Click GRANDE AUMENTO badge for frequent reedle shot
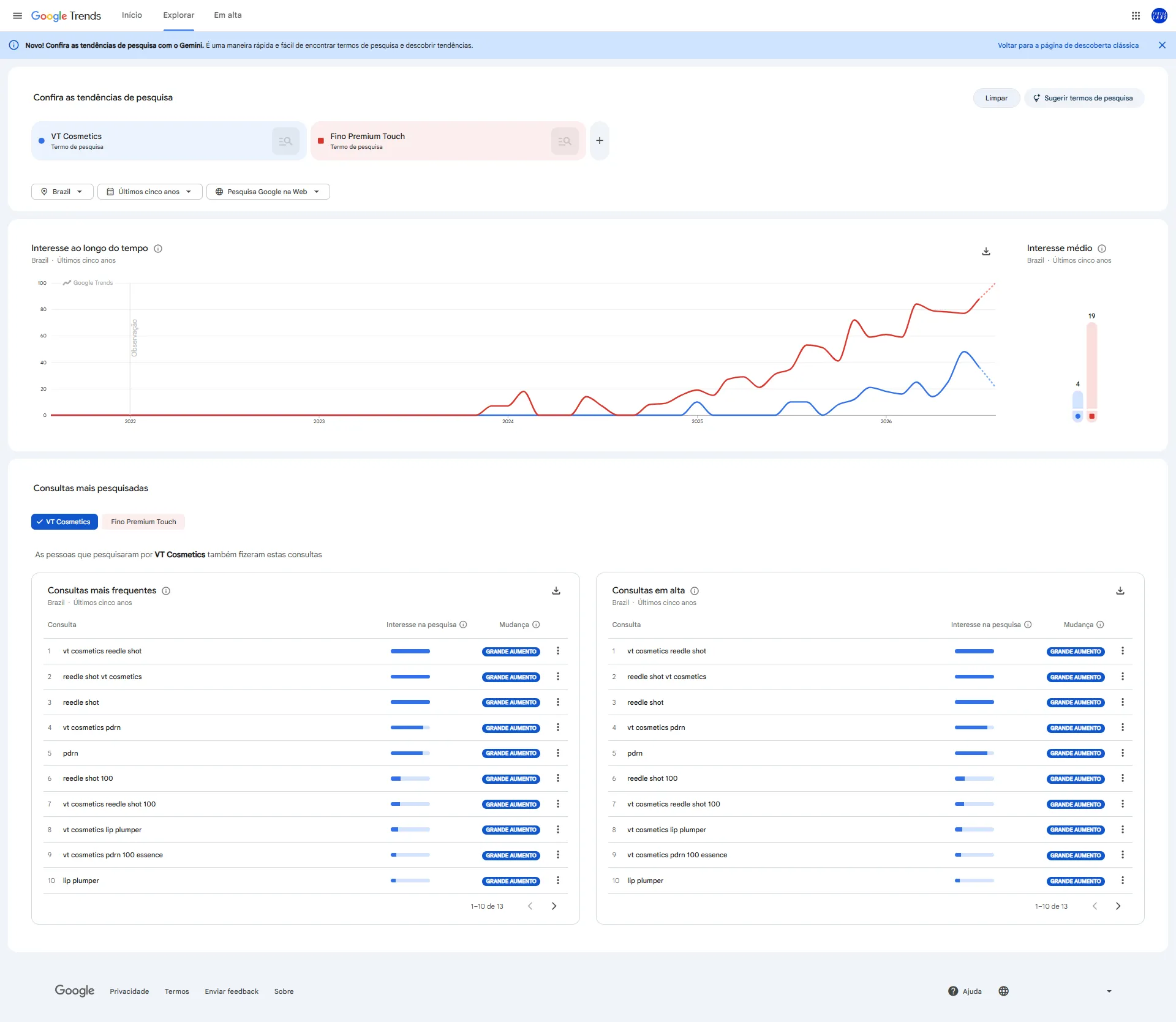Image resolution: width=1176 pixels, height=1022 pixels. [511, 702]
